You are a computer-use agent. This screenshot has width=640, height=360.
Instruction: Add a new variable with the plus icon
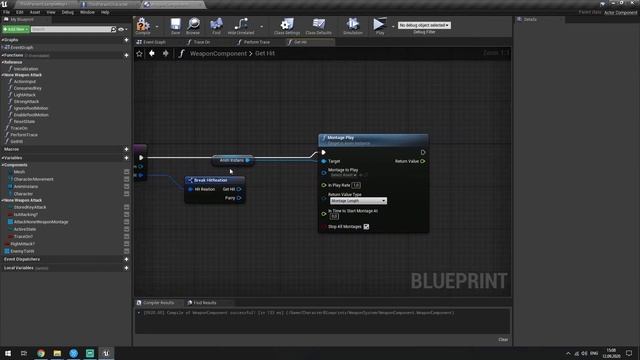point(126,158)
